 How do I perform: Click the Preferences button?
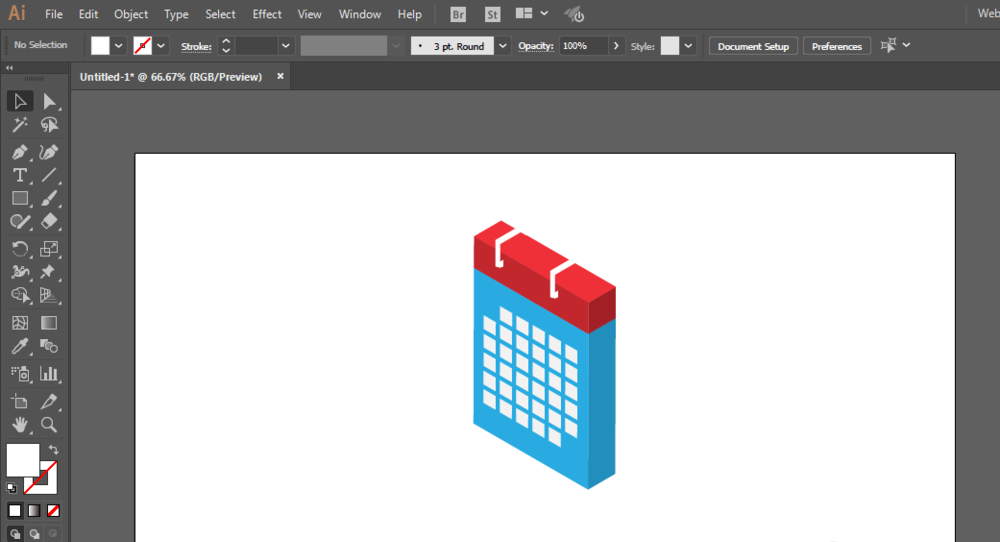tap(836, 46)
